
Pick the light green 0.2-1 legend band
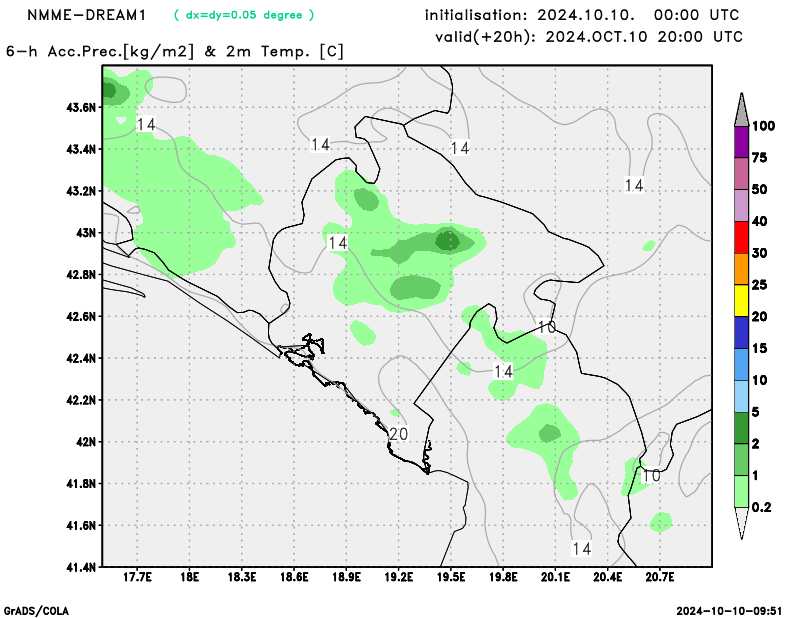pyautogui.click(x=741, y=491)
